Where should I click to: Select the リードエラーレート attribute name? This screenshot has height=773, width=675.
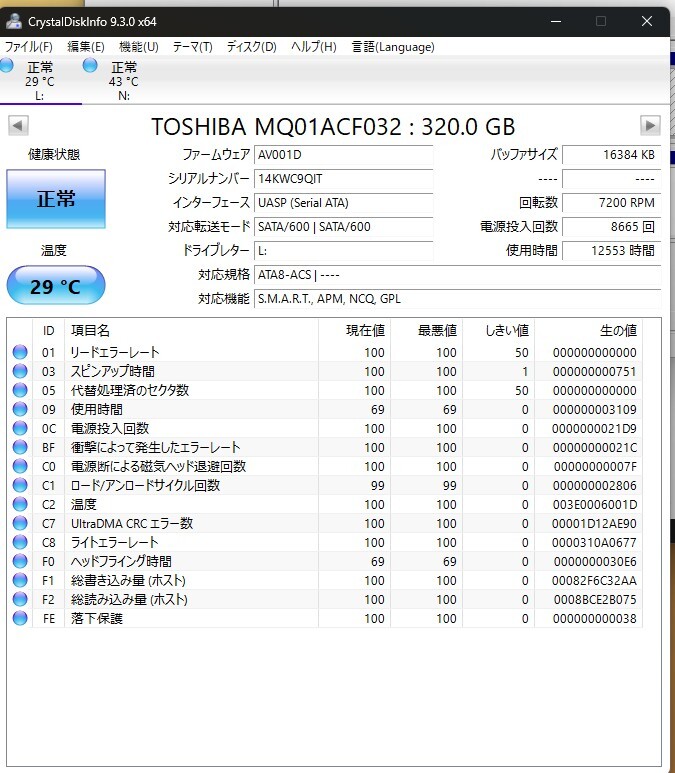pyautogui.click(x=115, y=352)
